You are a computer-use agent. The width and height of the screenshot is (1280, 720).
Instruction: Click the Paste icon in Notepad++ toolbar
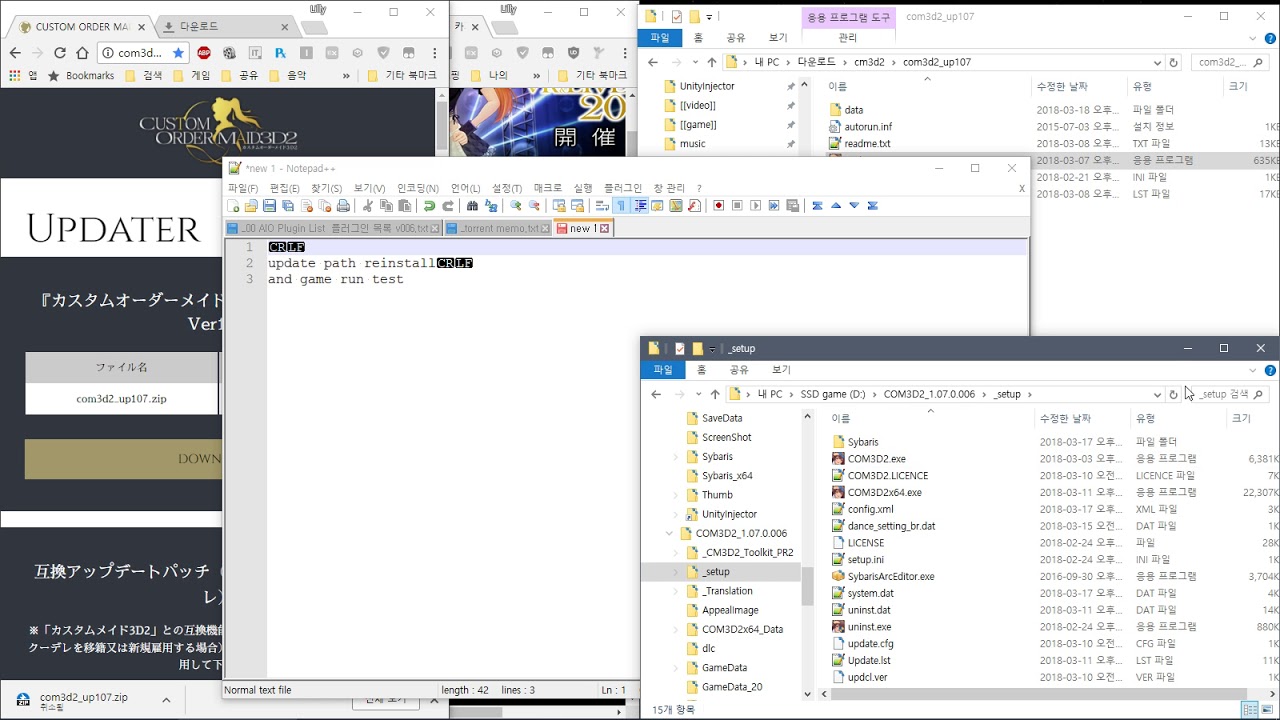pos(404,206)
